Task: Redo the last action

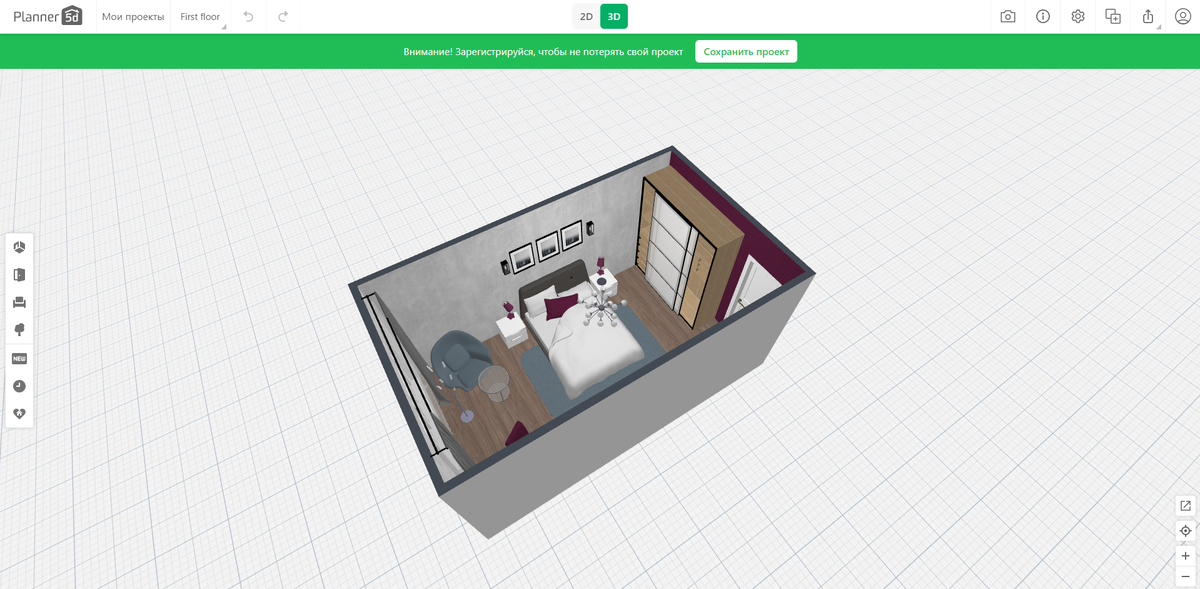Action: click(283, 17)
